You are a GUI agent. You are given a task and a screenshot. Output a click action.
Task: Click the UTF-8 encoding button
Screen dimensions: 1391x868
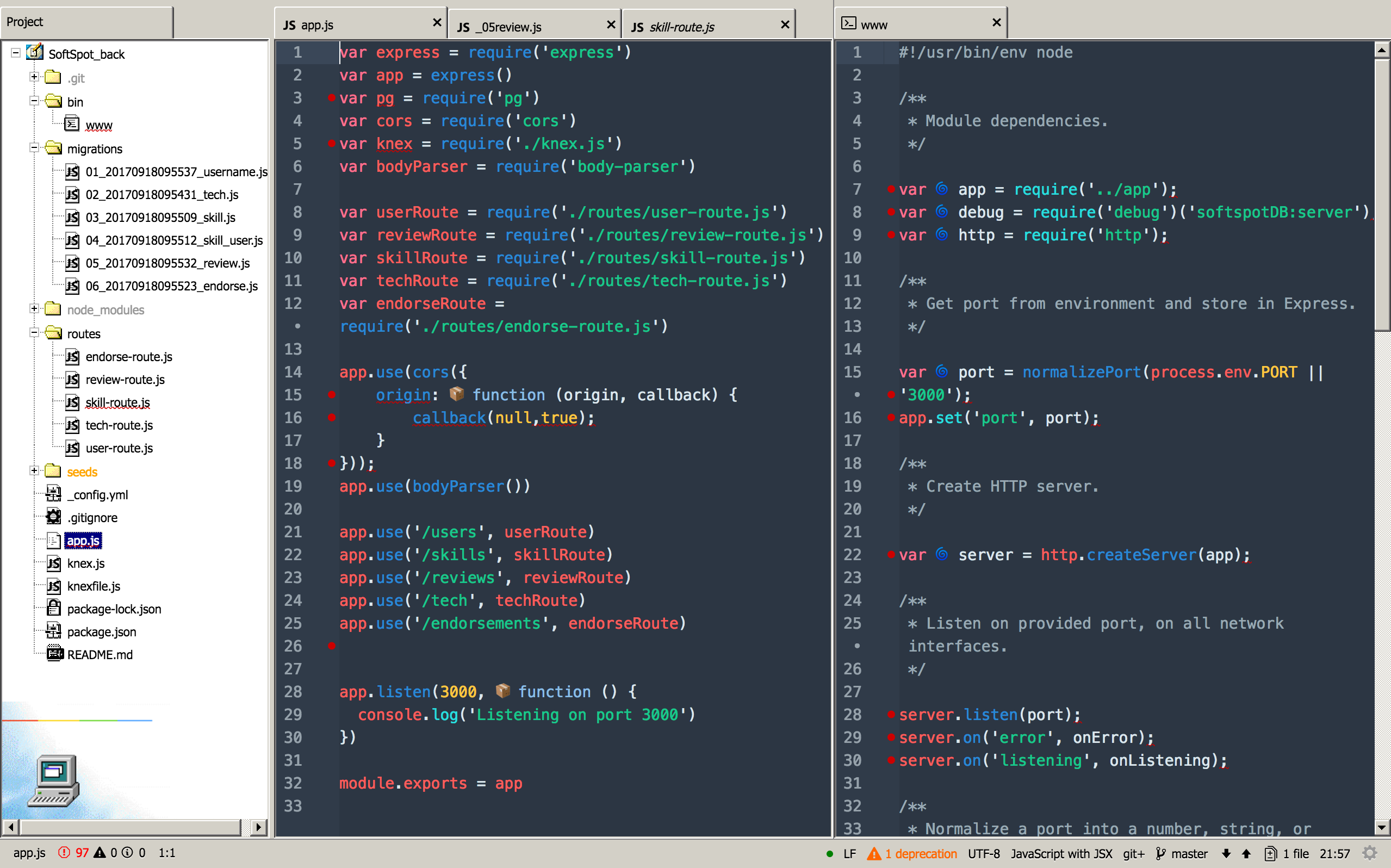pyautogui.click(x=984, y=854)
